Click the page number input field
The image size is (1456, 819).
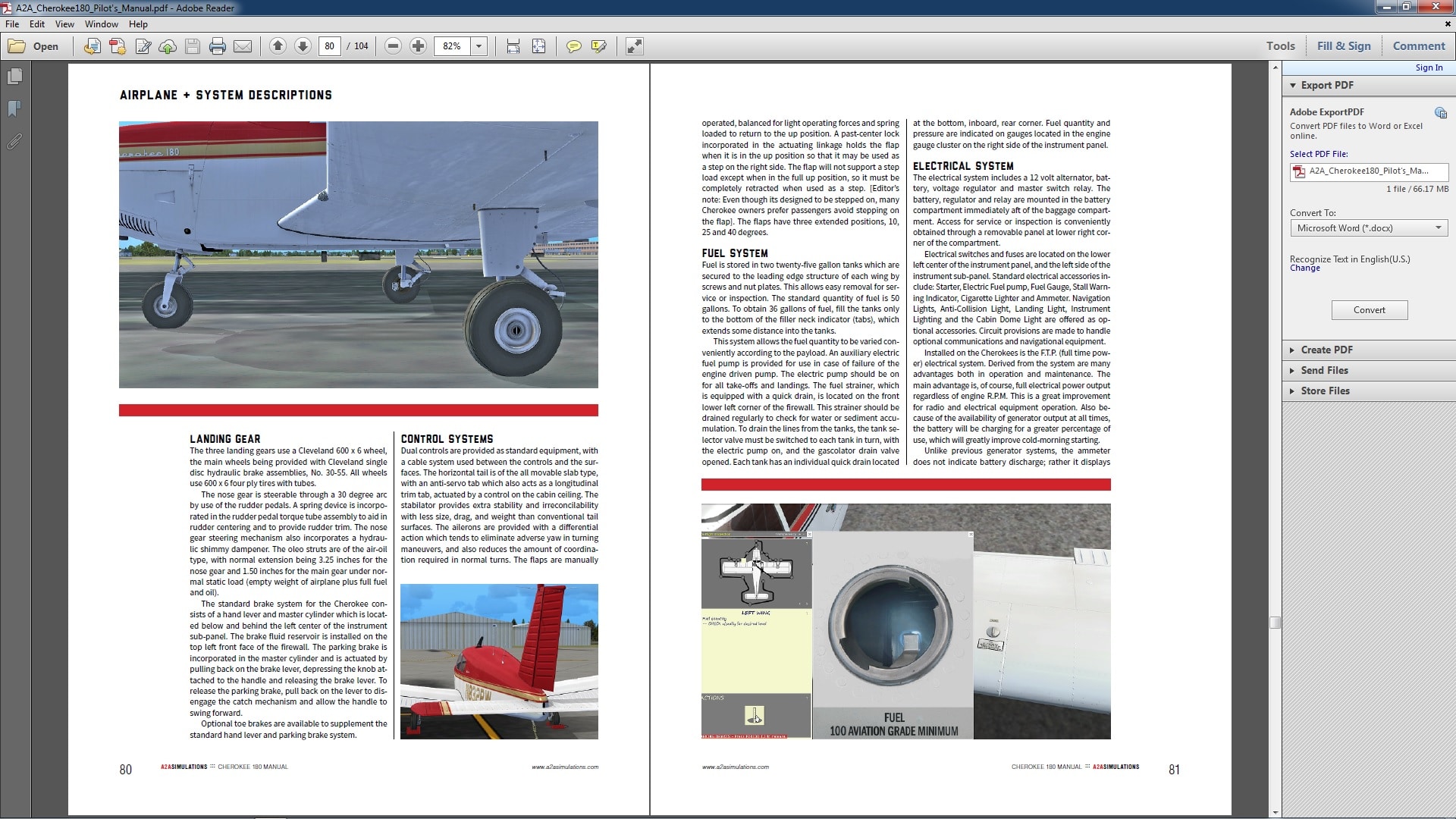tap(329, 46)
